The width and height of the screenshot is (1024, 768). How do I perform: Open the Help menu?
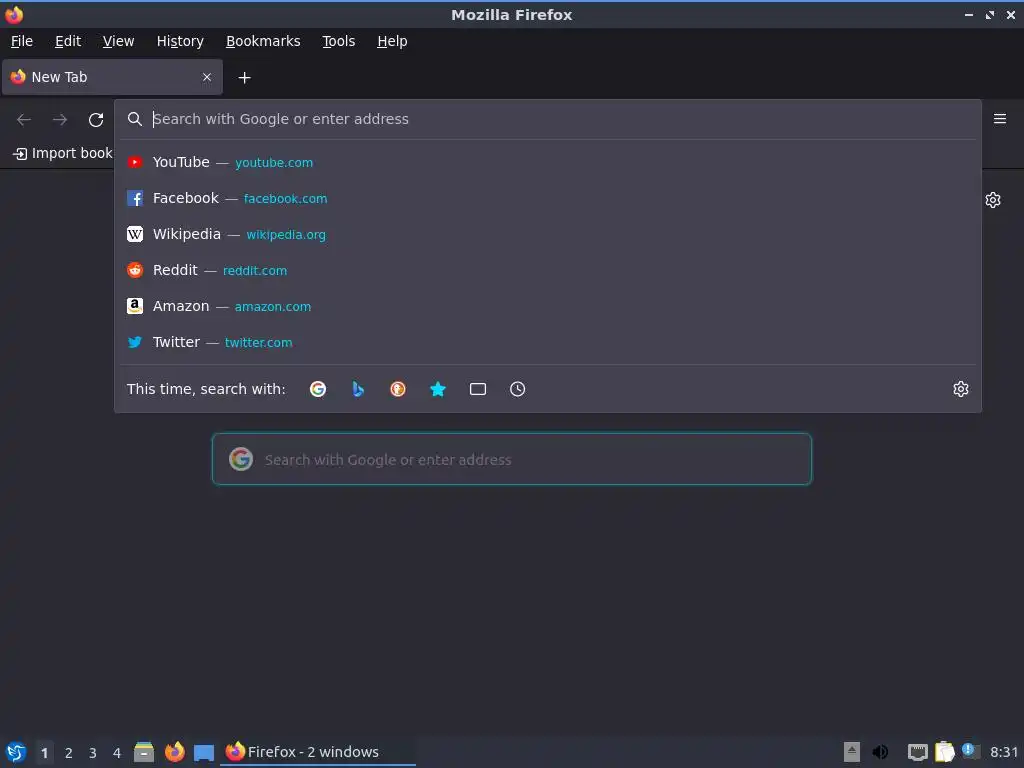pos(392,41)
